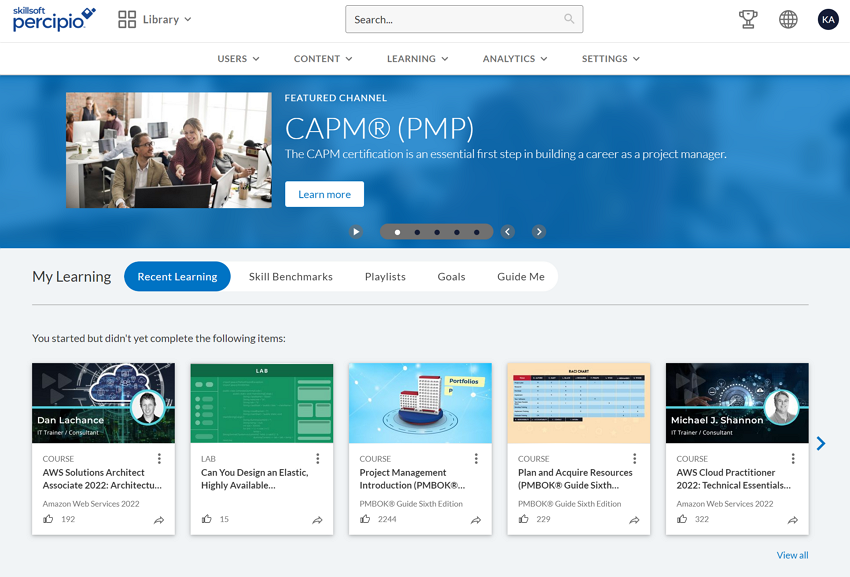
Task: Select the first banner slide dot
Action: click(397, 232)
